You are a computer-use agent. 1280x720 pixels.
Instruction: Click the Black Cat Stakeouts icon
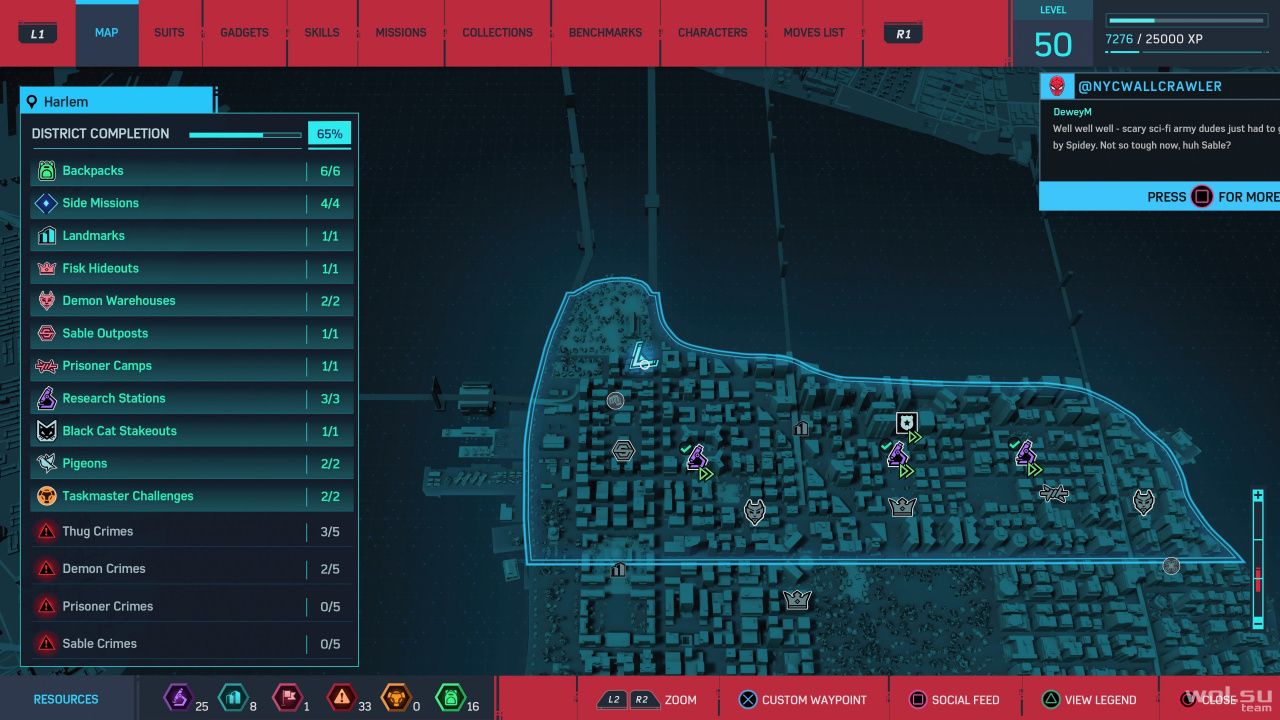click(46, 431)
